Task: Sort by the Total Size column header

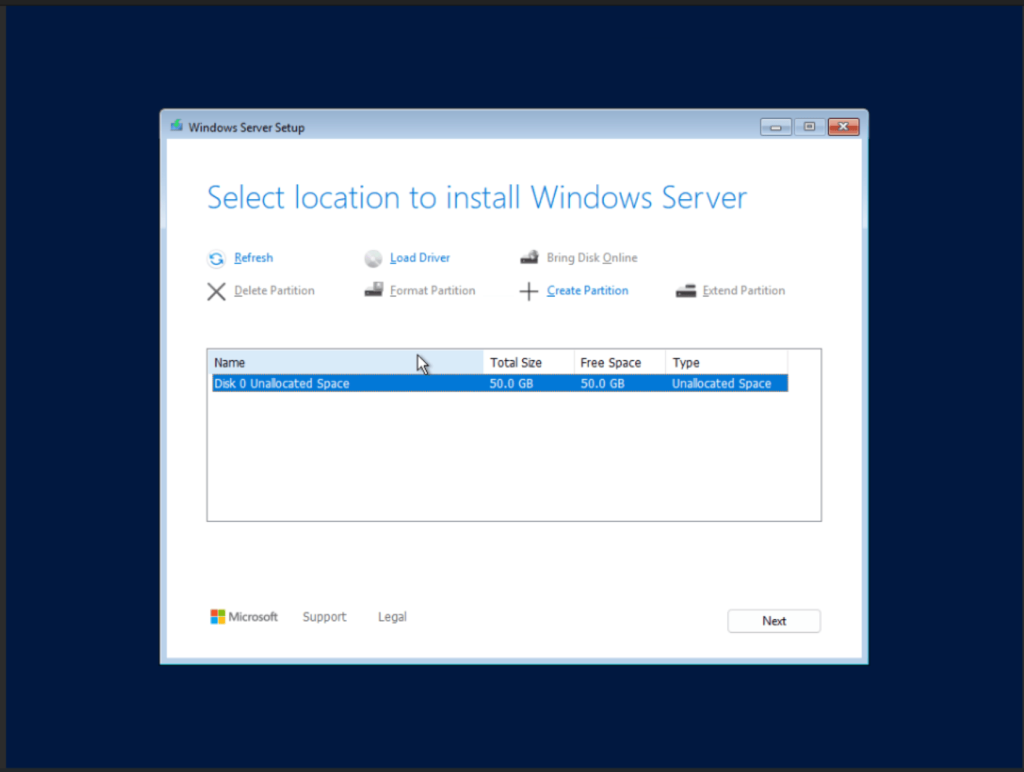Action: pos(529,362)
